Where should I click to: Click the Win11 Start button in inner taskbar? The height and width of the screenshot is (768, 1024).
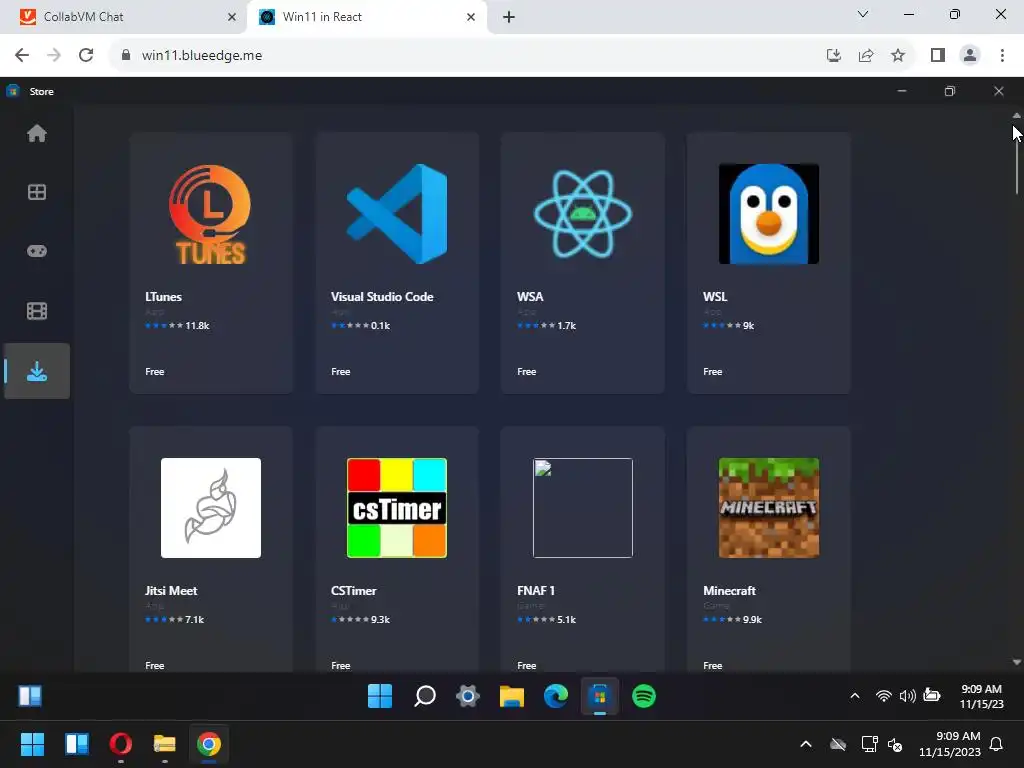click(380, 696)
